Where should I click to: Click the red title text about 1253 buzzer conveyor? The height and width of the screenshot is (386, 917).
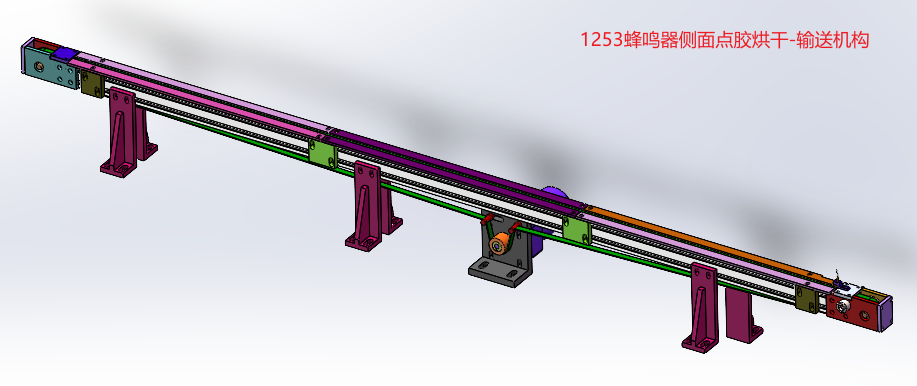[725, 40]
